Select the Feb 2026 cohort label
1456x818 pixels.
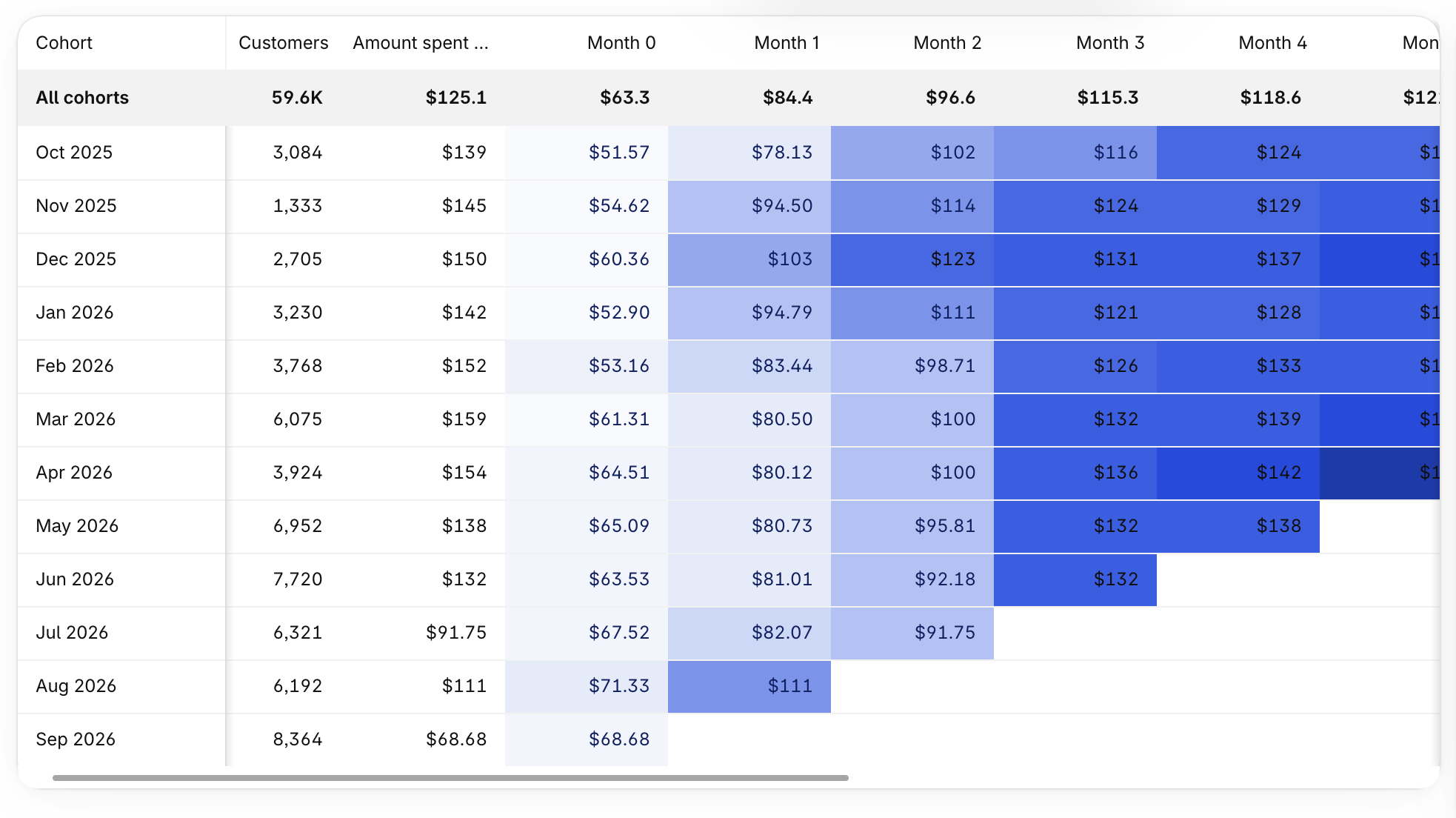click(75, 366)
